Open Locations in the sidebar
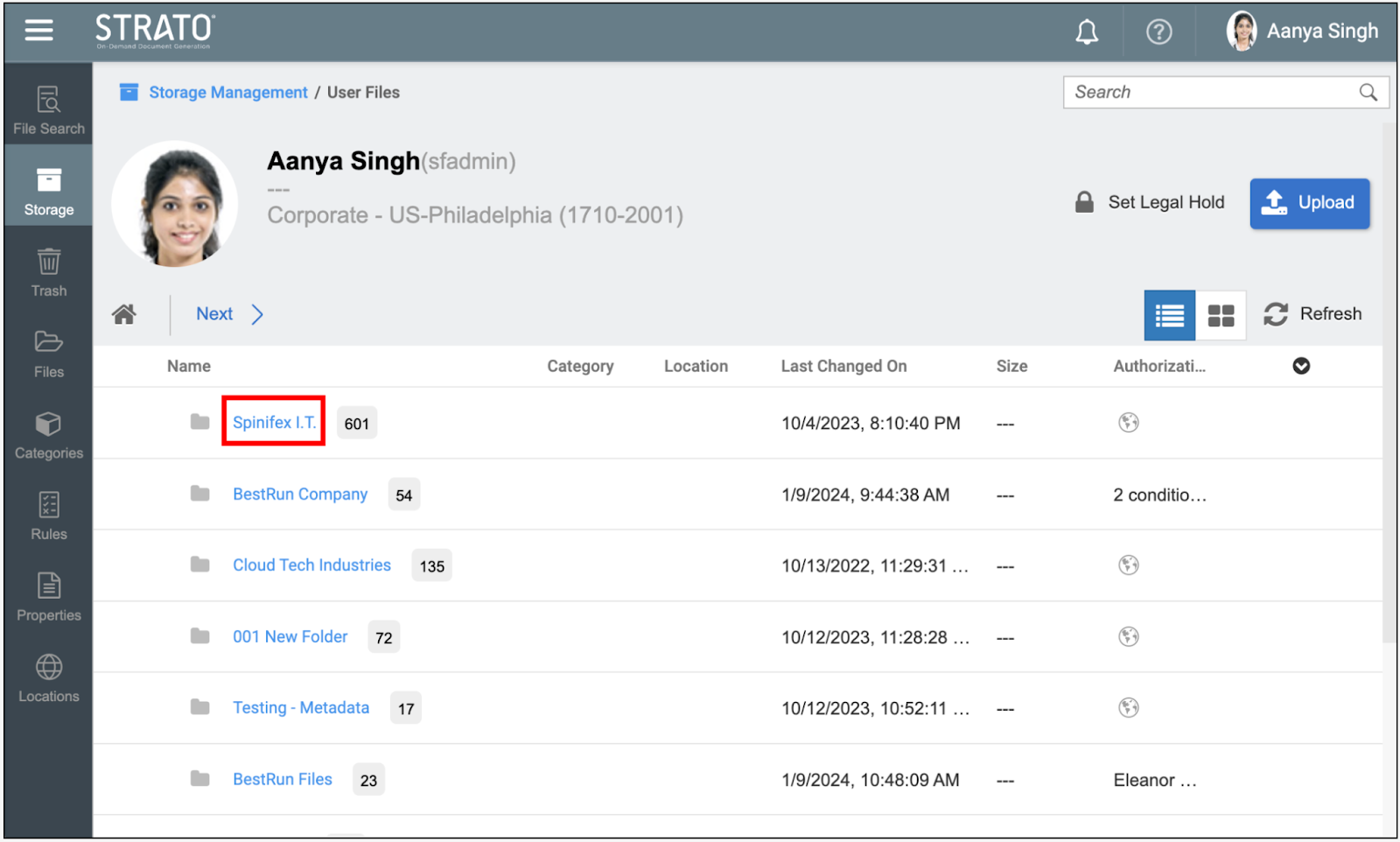The width and height of the screenshot is (1400, 842). pos(49,678)
